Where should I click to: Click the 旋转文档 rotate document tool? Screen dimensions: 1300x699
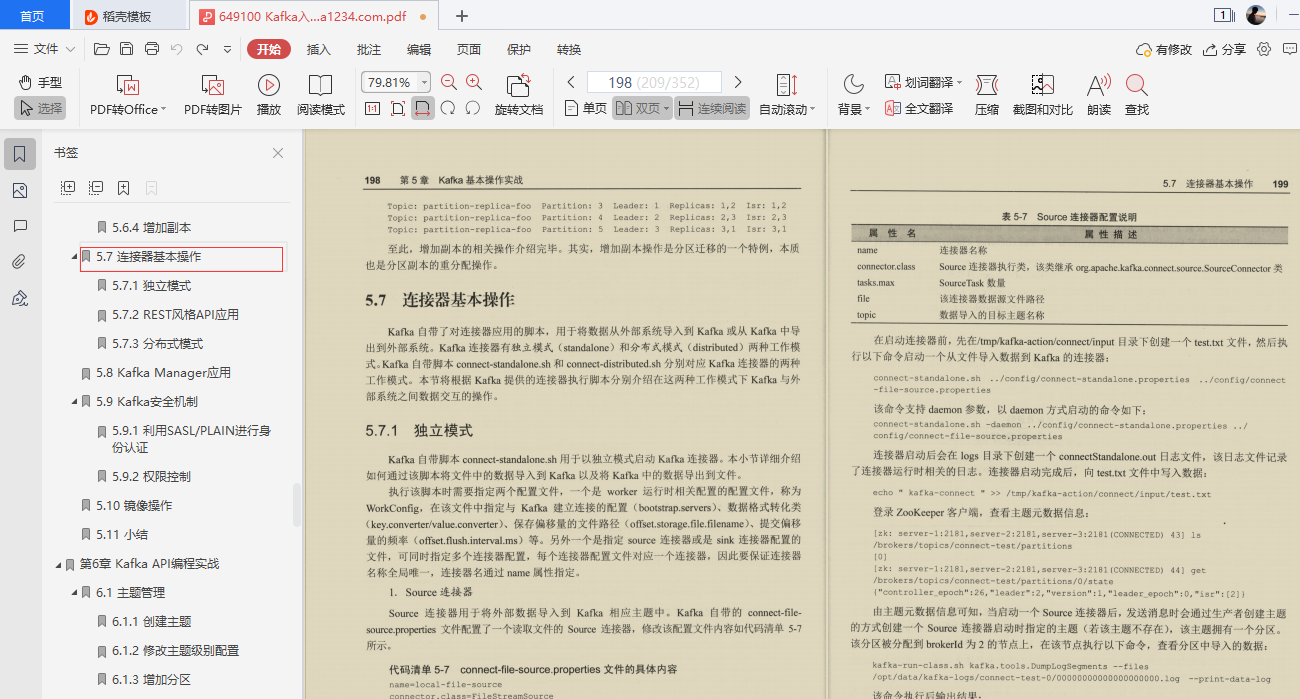519,96
